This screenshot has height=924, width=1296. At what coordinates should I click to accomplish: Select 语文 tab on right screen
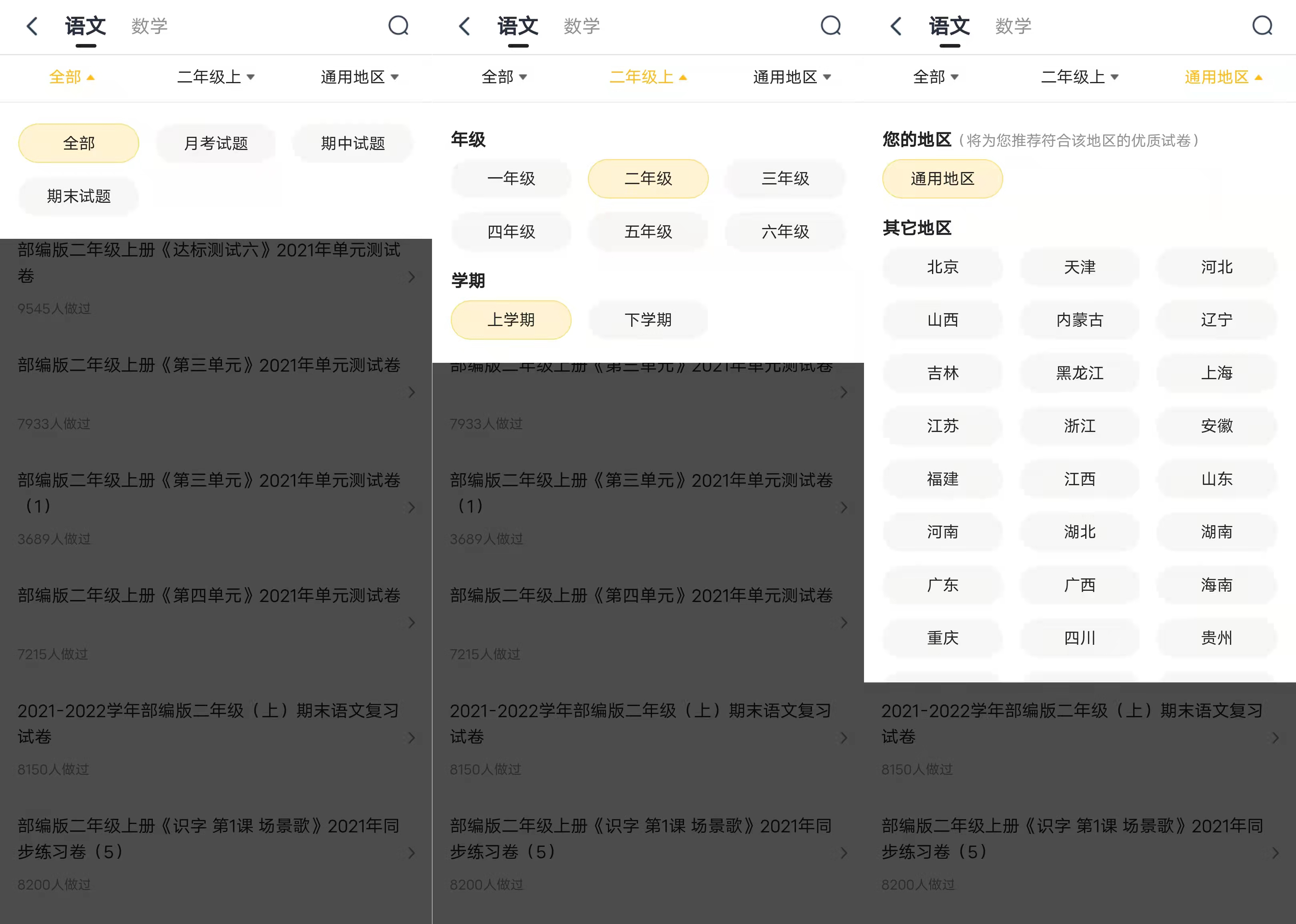click(x=950, y=26)
